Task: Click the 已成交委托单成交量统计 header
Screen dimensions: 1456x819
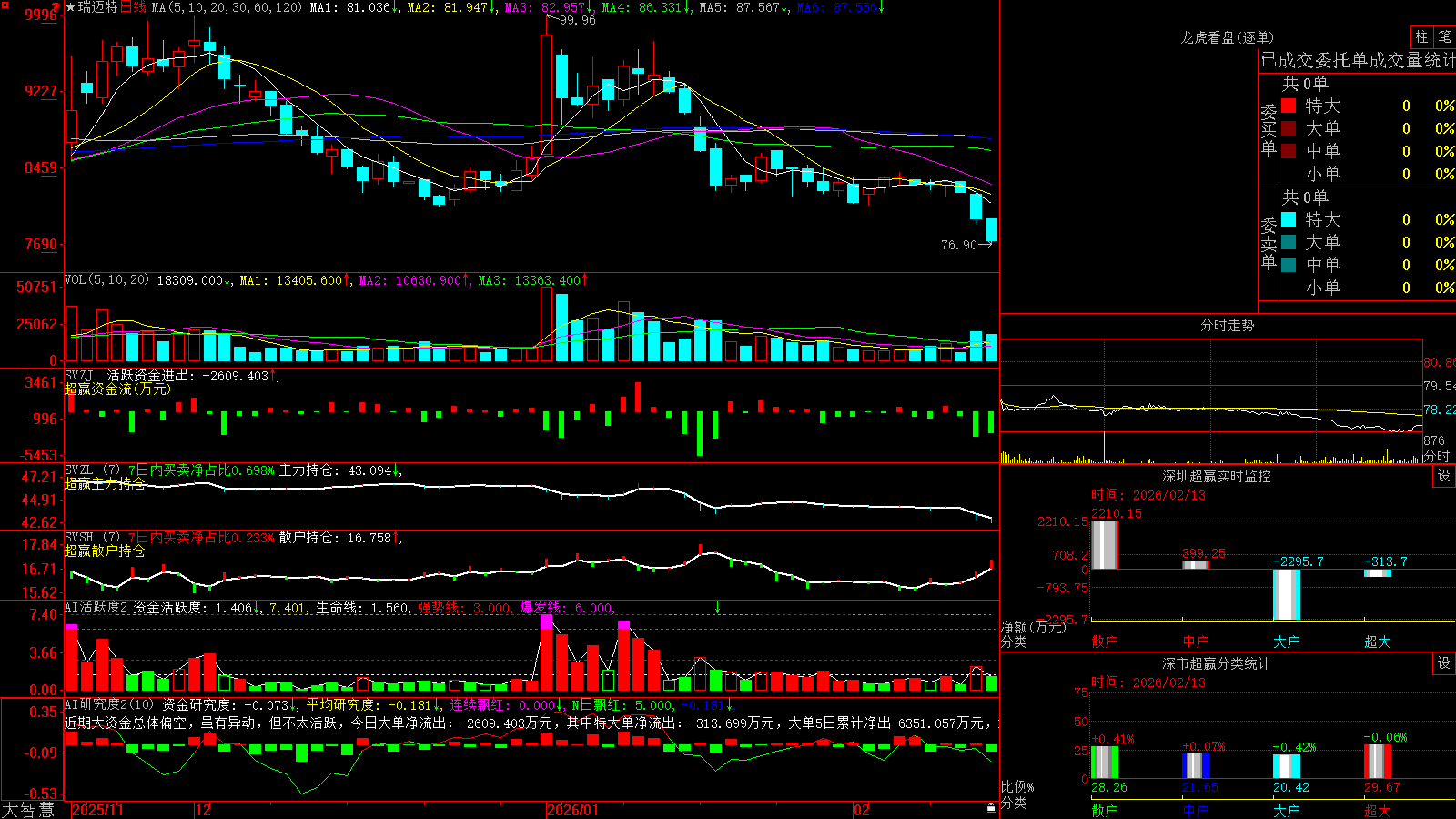Action: 1358,60
